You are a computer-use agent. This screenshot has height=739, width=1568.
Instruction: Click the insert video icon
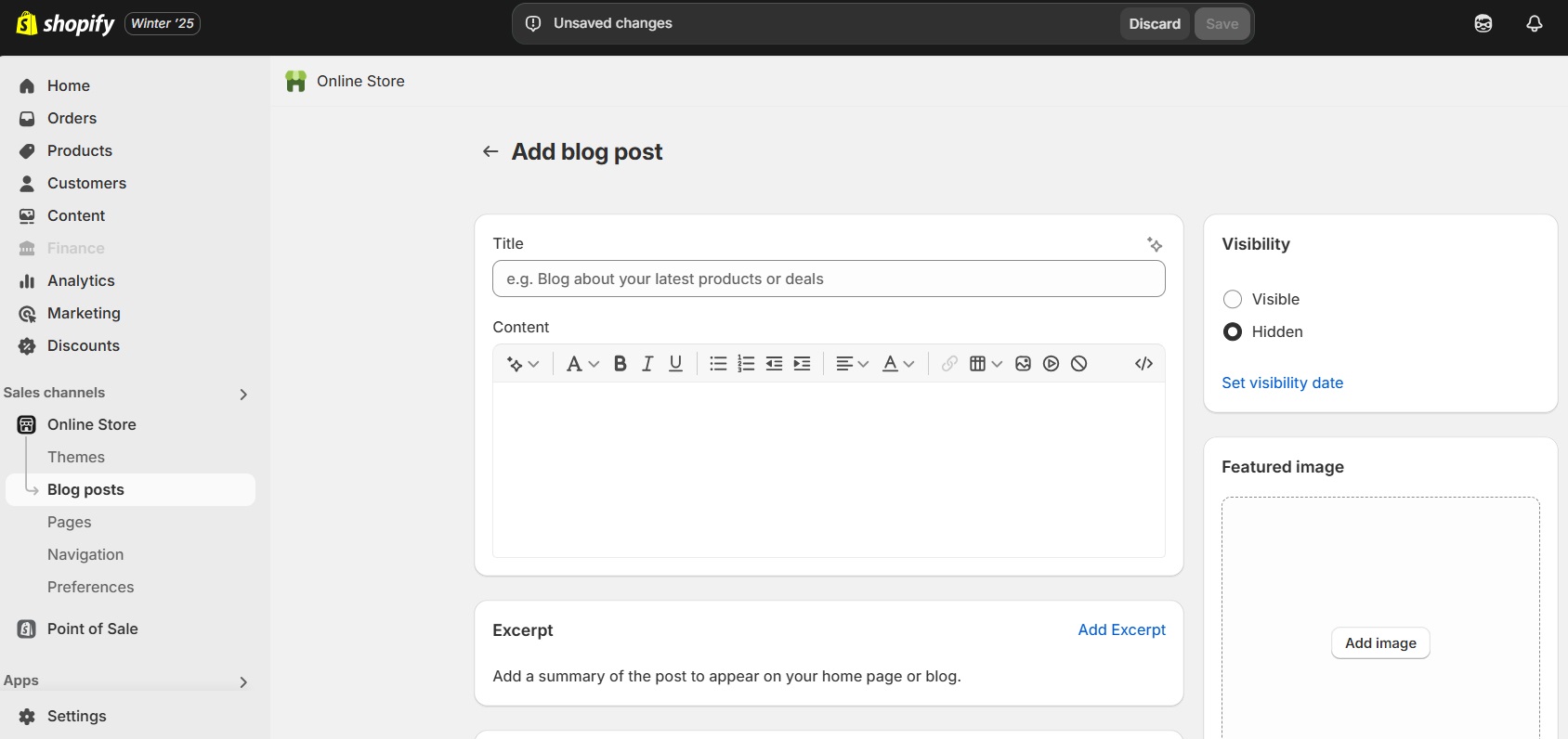[1051, 364]
